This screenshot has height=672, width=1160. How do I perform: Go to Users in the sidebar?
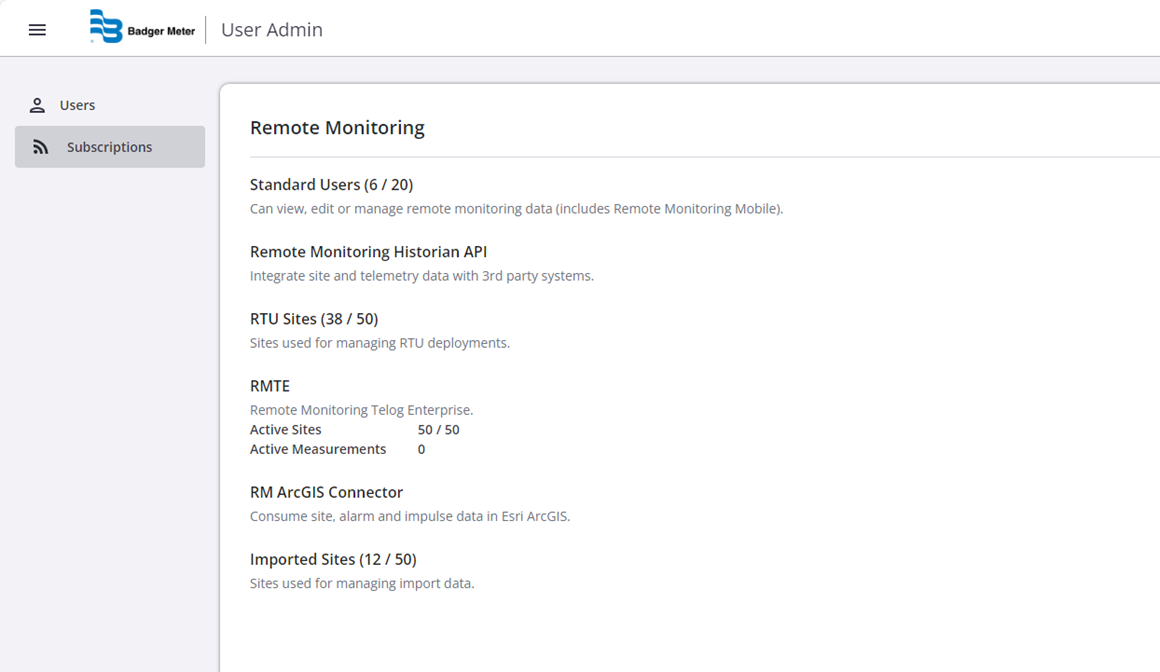click(77, 105)
